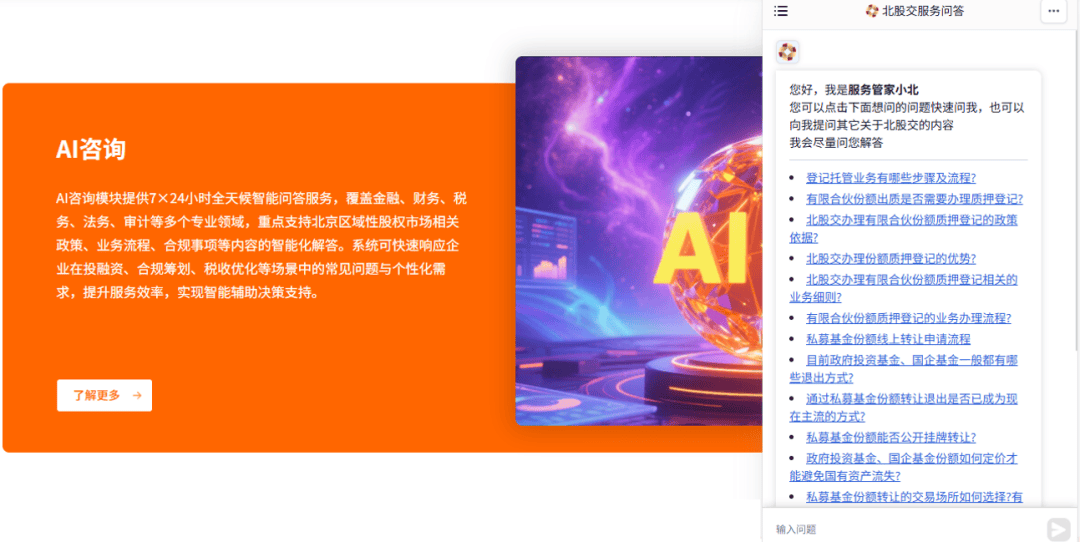Click the three-dot more options button
Viewport: 1080px width, 542px height.
click(1052, 11)
